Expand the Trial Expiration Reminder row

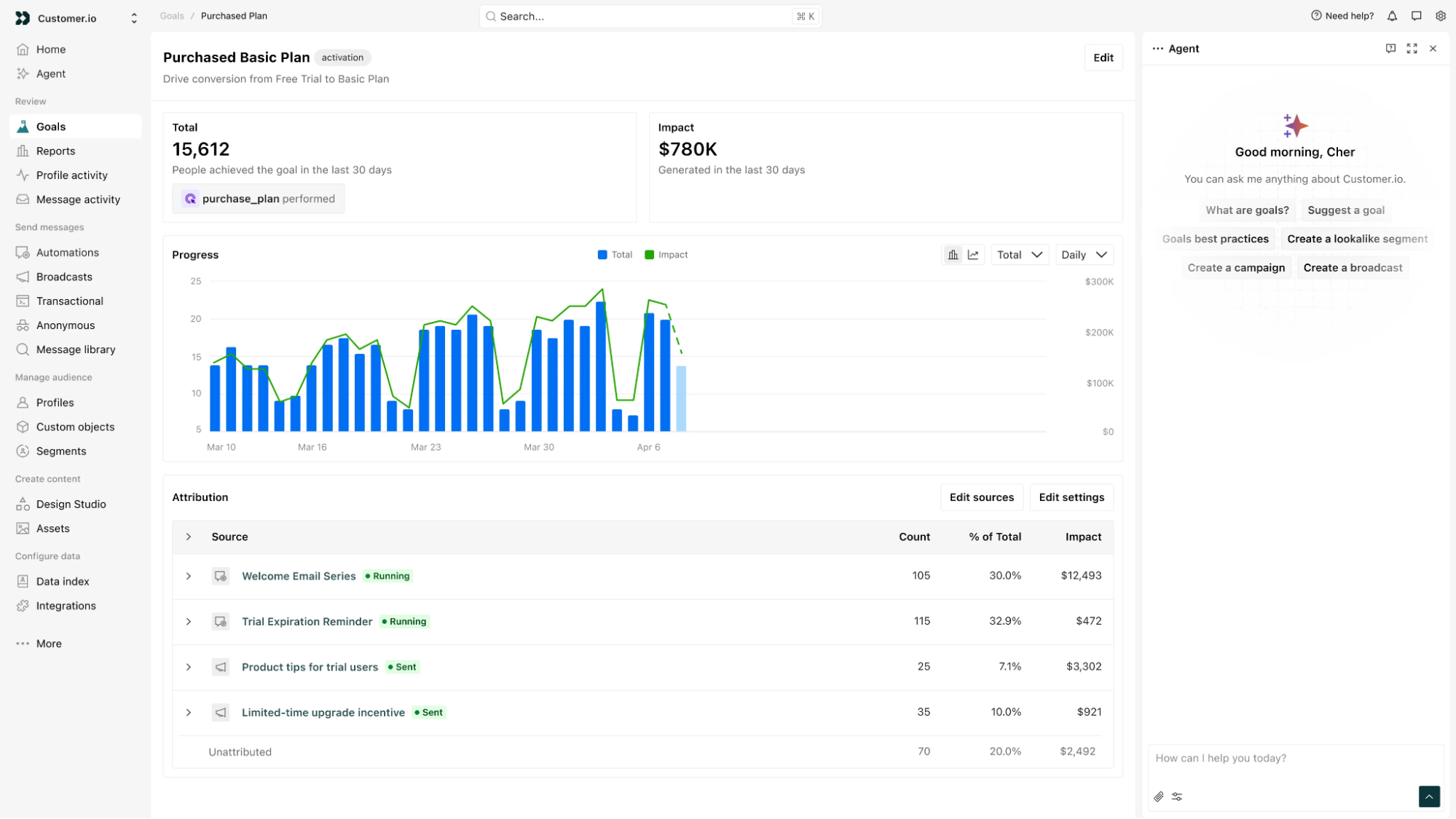coord(189,622)
